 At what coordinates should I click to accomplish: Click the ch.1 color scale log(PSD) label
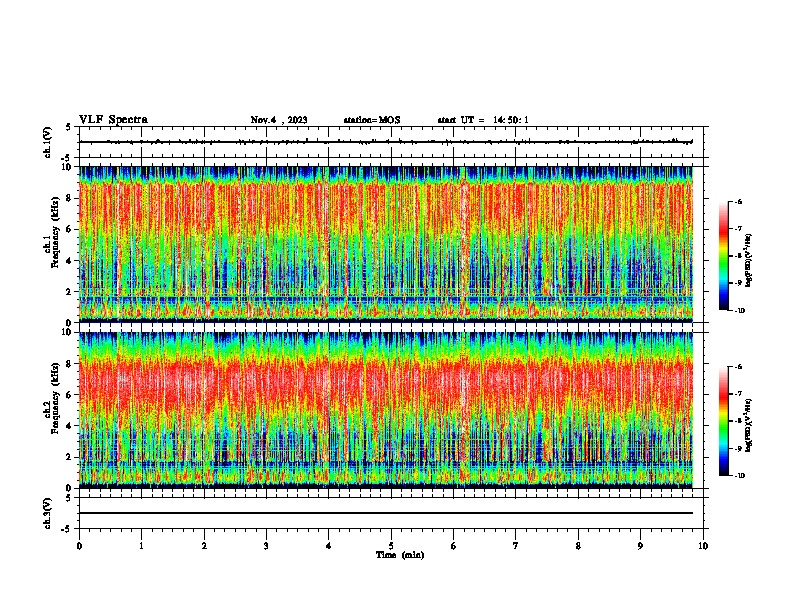[x=749, y=261]
